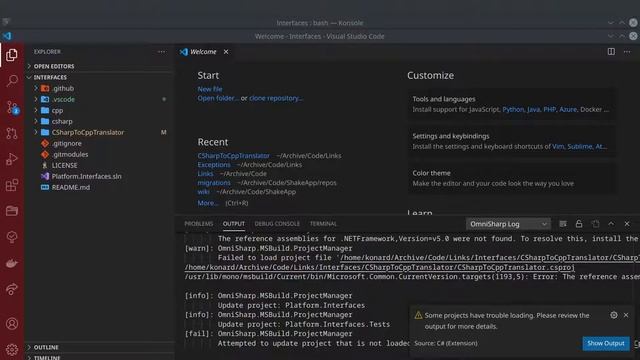Viewport: 640px width, 360px height.
Task: Close the bottom panel
Action: point(627,224)
